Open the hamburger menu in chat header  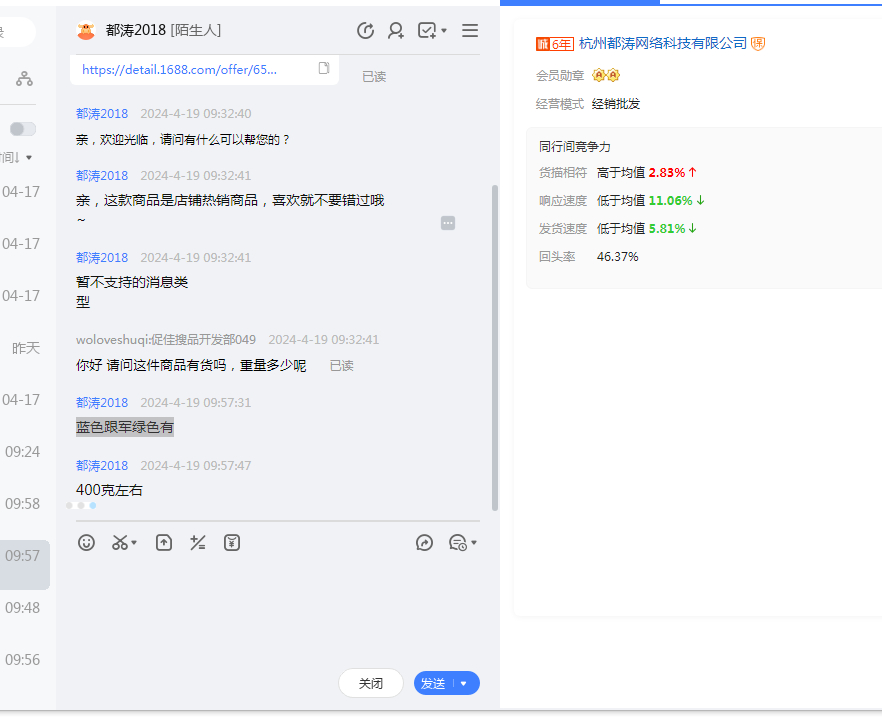coord(470,31)
